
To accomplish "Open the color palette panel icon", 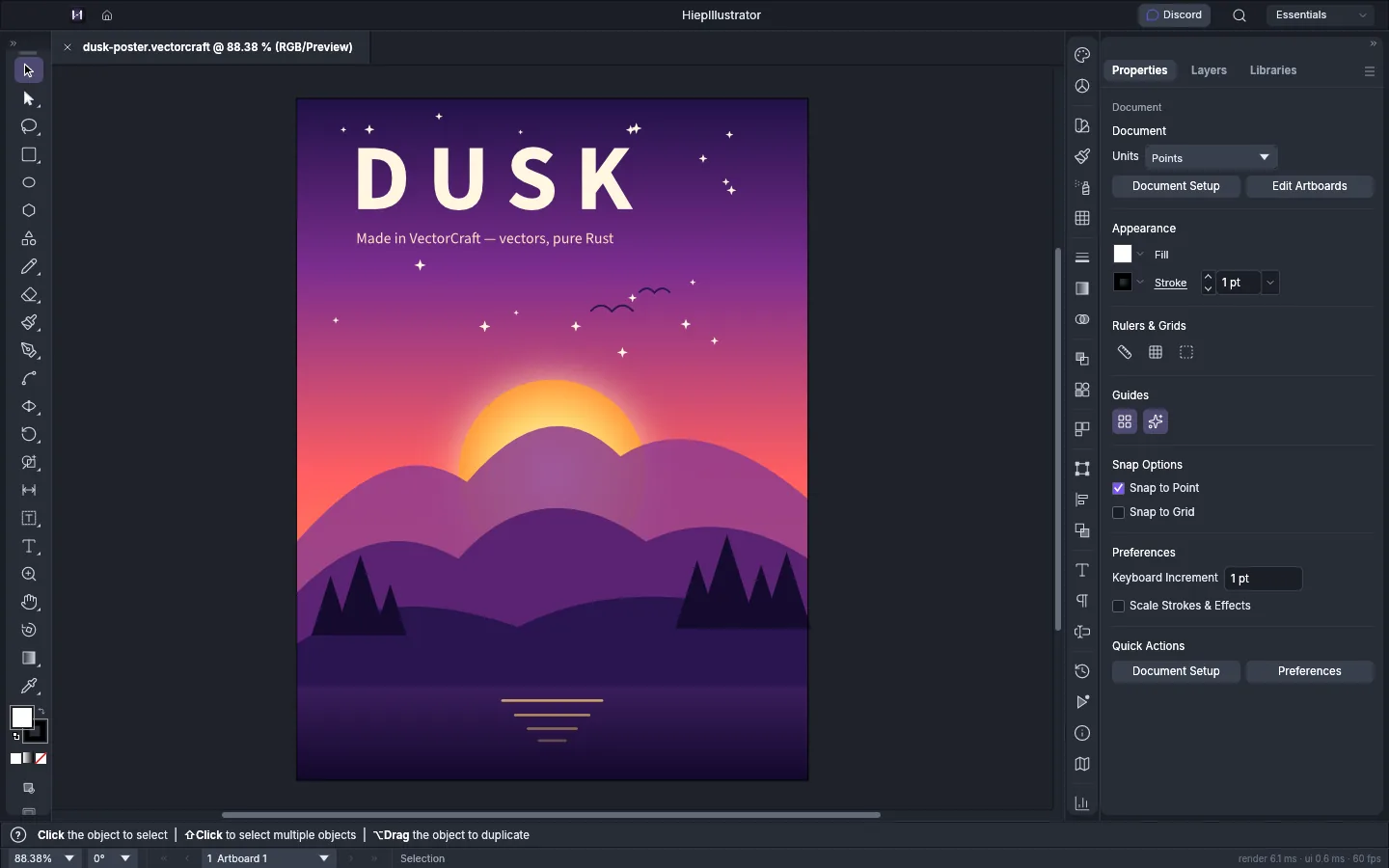I will point(1082,55).
